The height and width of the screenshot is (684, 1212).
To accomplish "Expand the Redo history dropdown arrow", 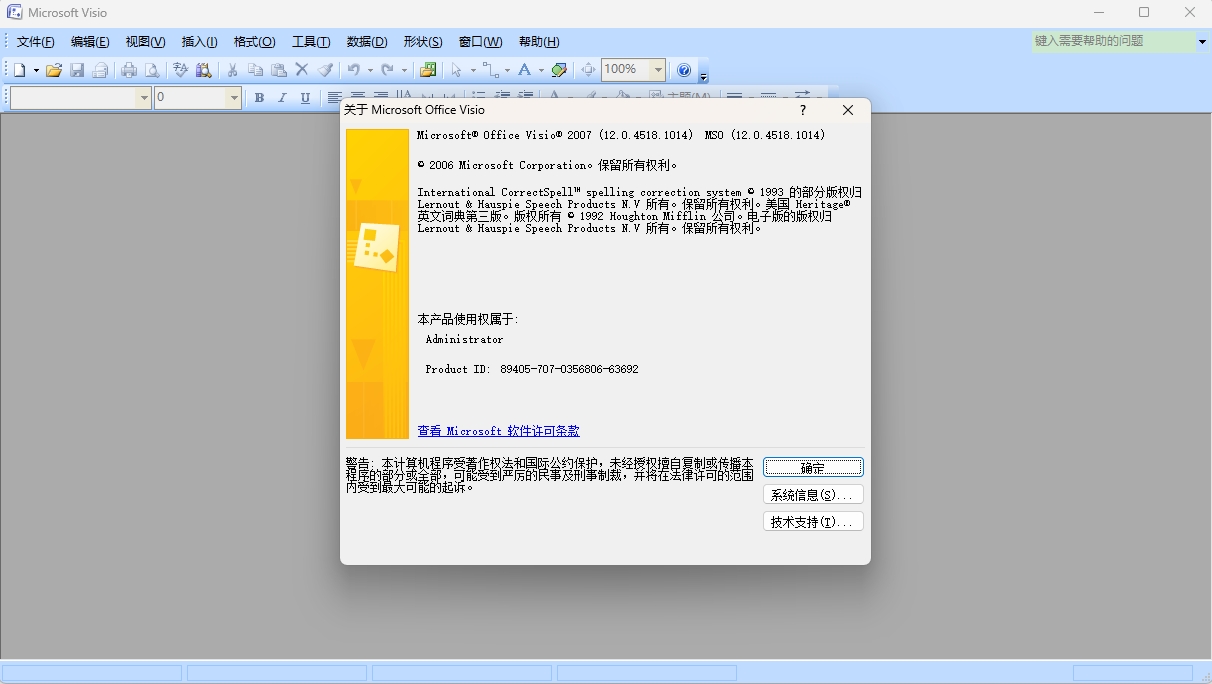I will pyautogui.click(x=404, y=70).
